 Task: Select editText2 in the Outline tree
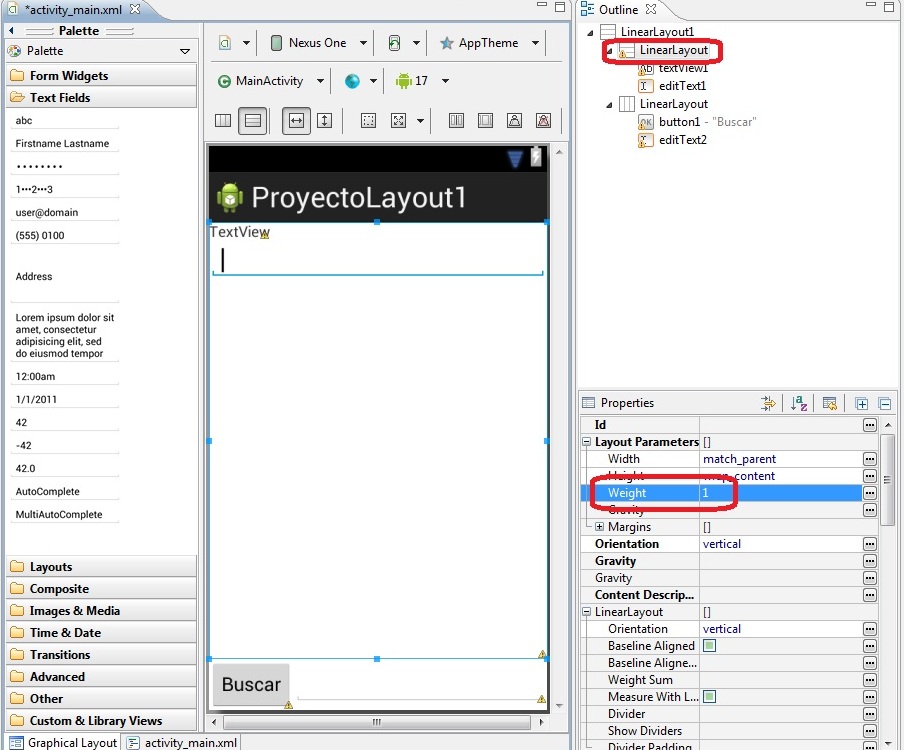click(683, 140)
